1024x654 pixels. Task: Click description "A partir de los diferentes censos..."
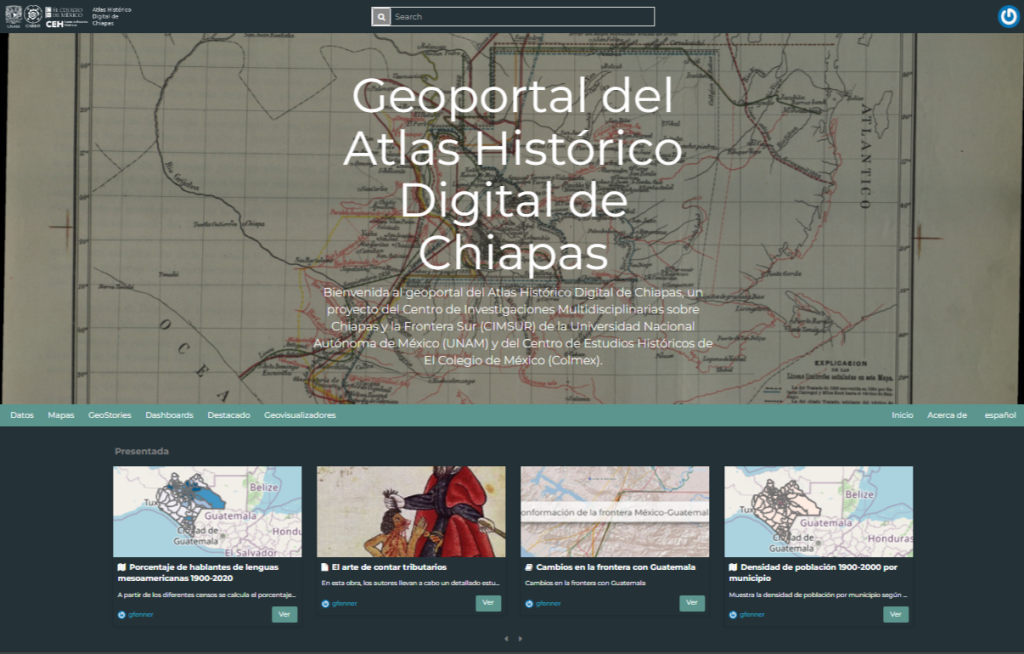[x=206, y=595]
